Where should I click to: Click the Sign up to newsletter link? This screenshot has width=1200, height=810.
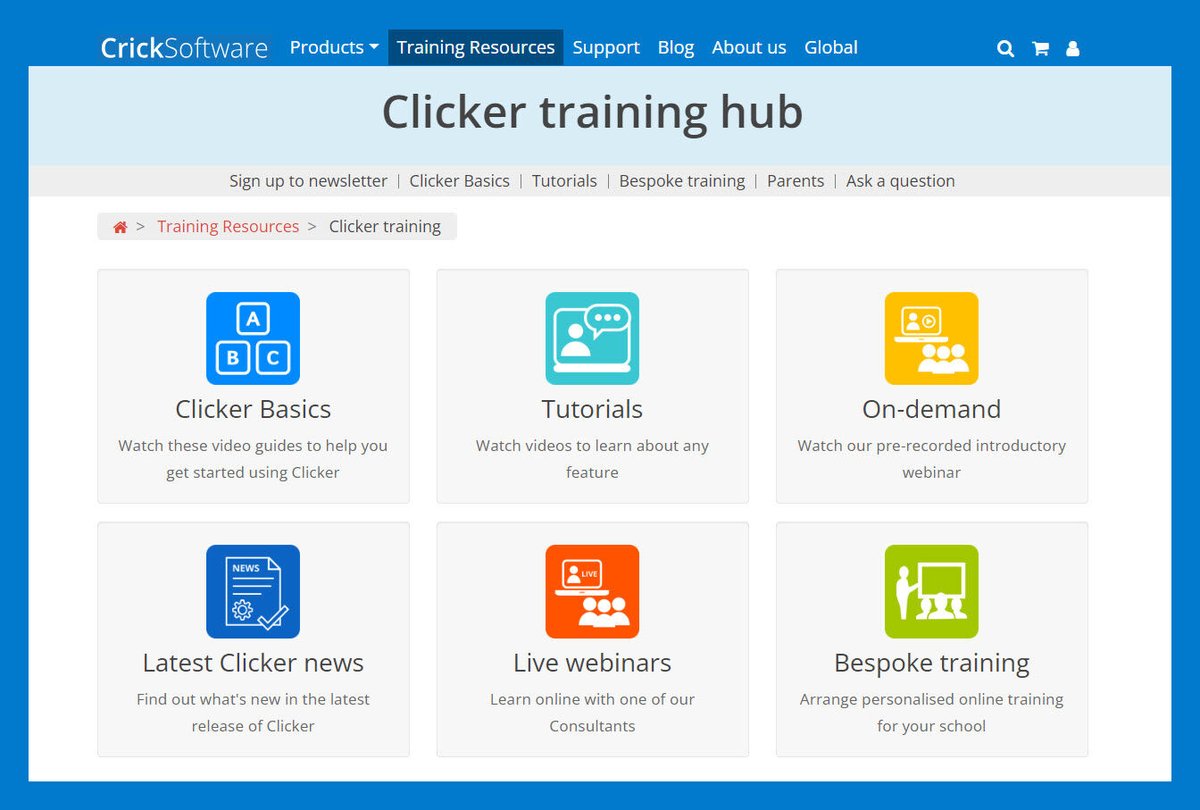308,181
